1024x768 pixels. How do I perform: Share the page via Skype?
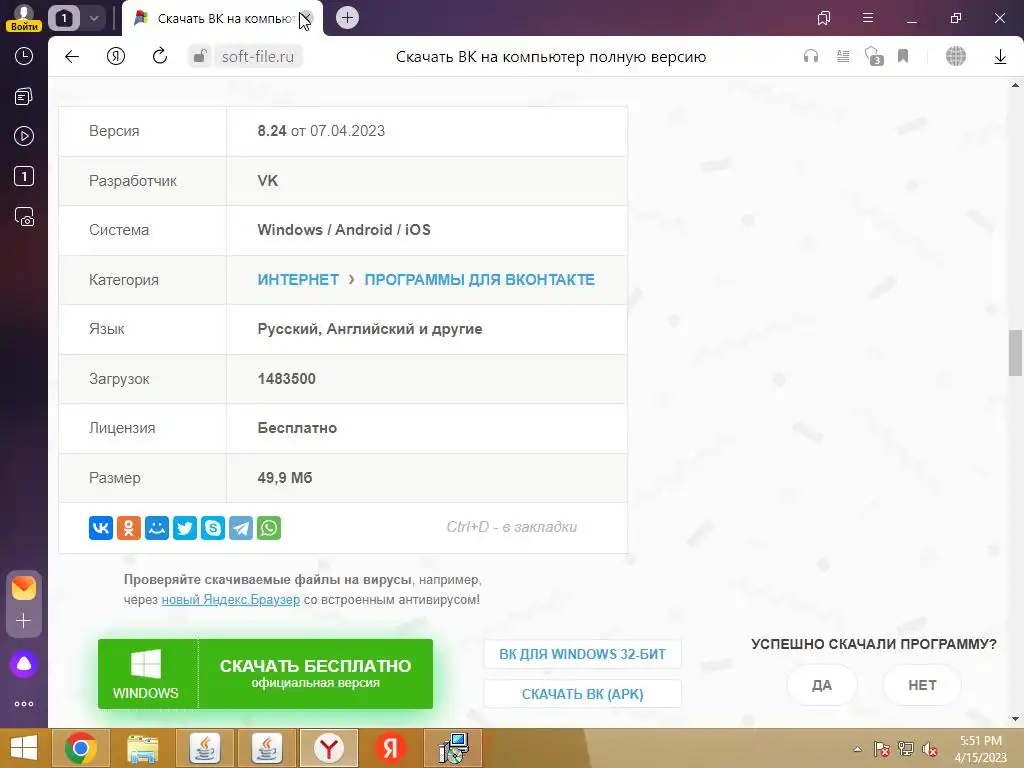pyautogui.click(x=213, y=528)
